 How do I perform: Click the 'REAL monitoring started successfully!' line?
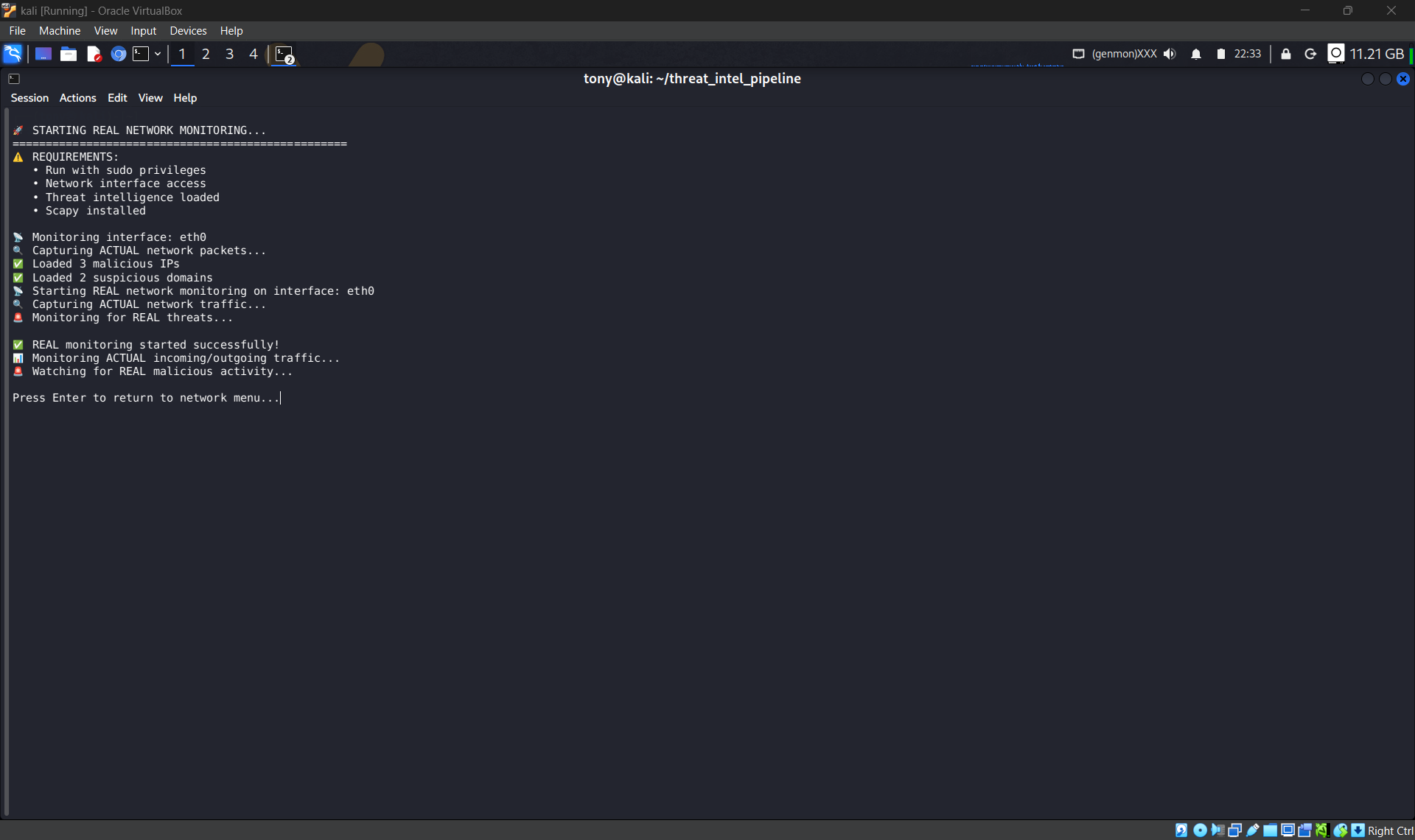pos(146,345)
